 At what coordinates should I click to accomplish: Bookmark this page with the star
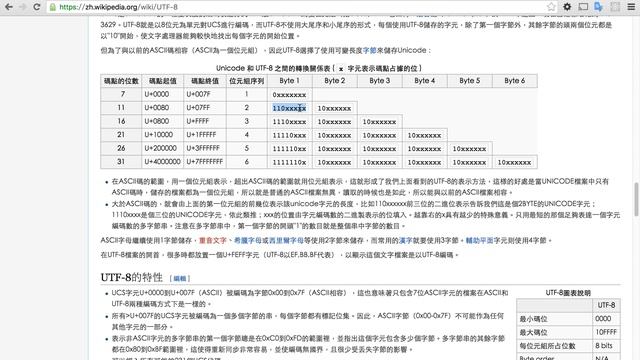[551, 7]
